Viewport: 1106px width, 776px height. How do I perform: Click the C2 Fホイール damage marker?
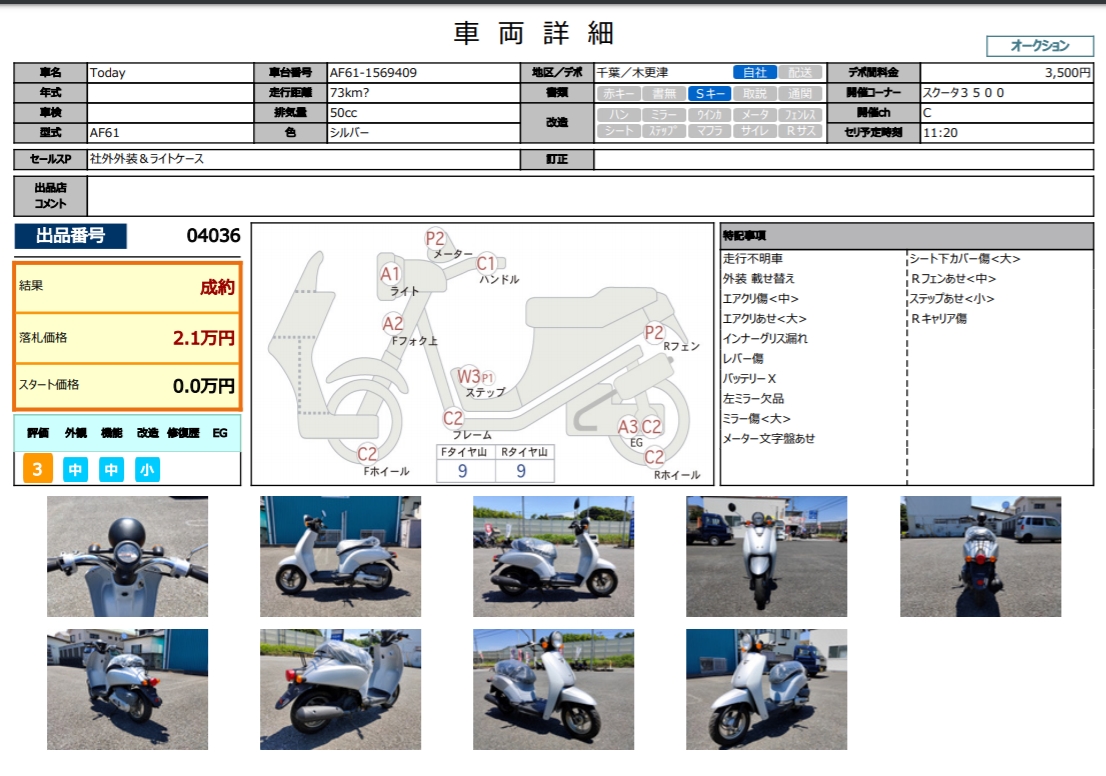pos(367,454)
